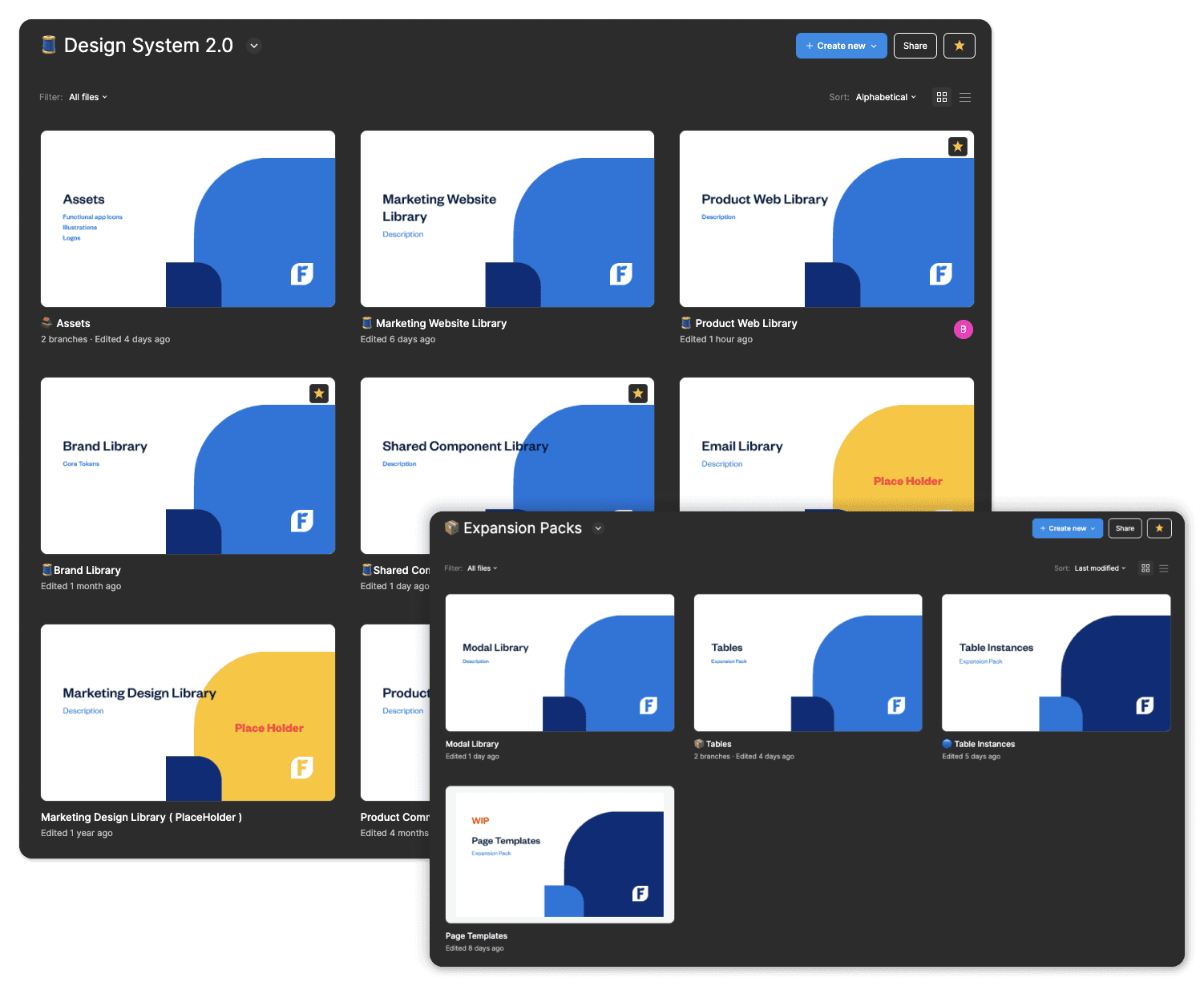The image size is (1204, 986).
Task: Click the Design System 2.0 project emoji icon
Action: (49, 45)
